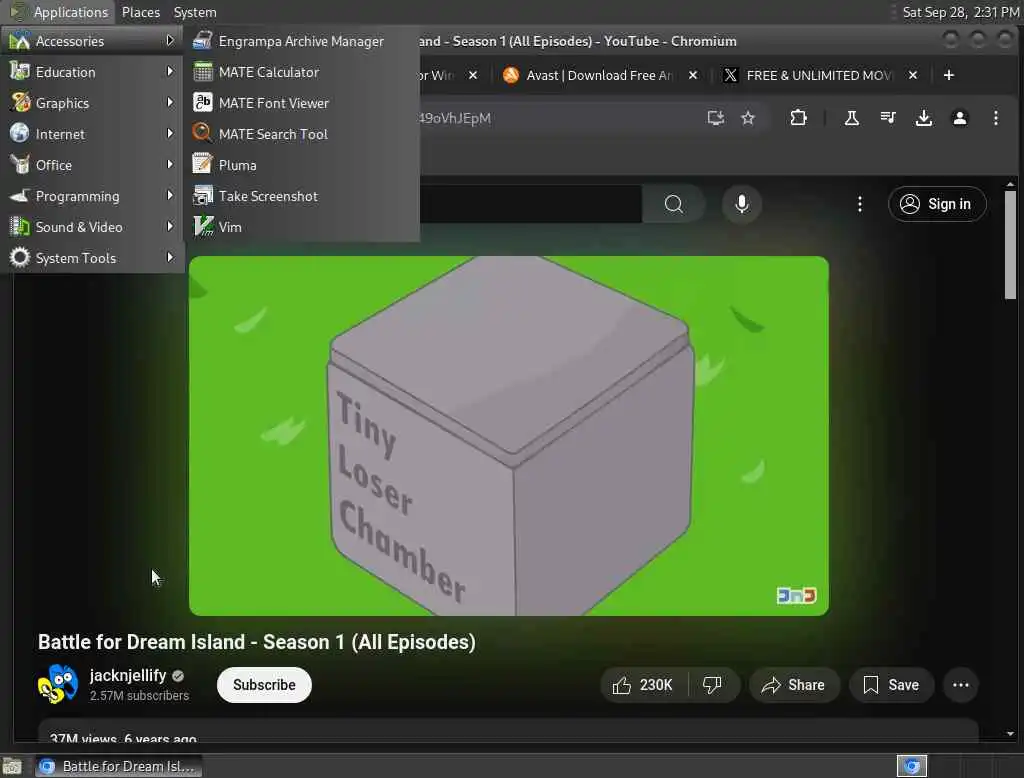Screen dimensions: 1024x778
Task: Save the video to a playlist
Action: [x=891, y=685]
